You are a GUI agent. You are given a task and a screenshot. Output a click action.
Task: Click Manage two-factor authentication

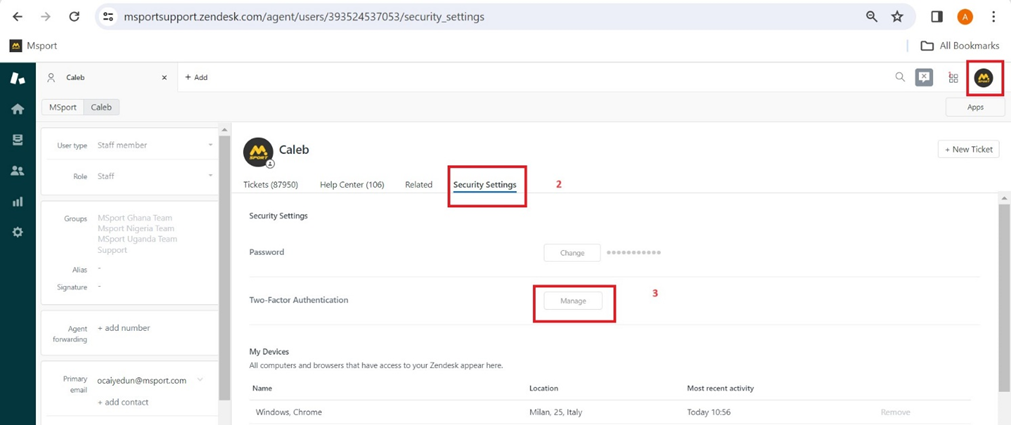click(573, 301)
